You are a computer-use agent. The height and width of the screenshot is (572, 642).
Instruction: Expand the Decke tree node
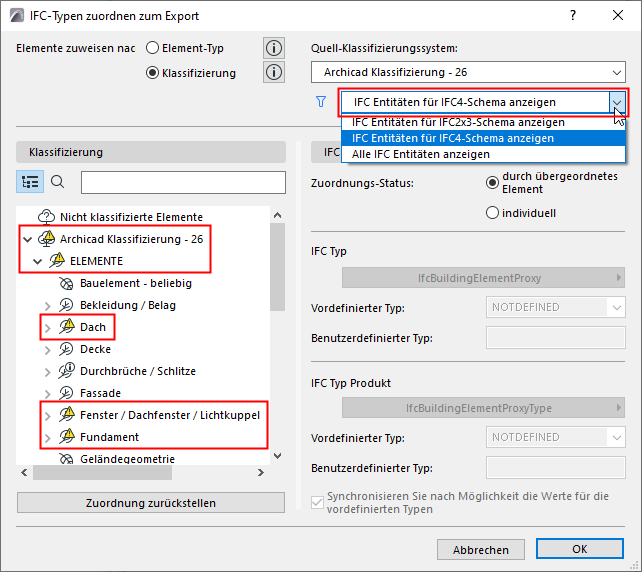point(47,350)
